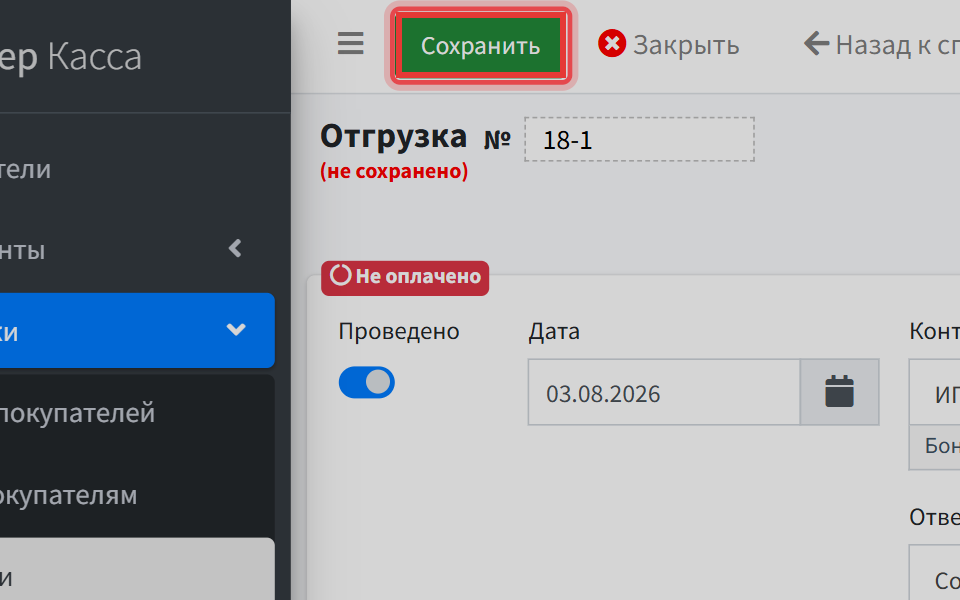Click the shipment number field 18-1
Image resolution: width=960 pixels, height=600 pixels.
pos(639,140)
